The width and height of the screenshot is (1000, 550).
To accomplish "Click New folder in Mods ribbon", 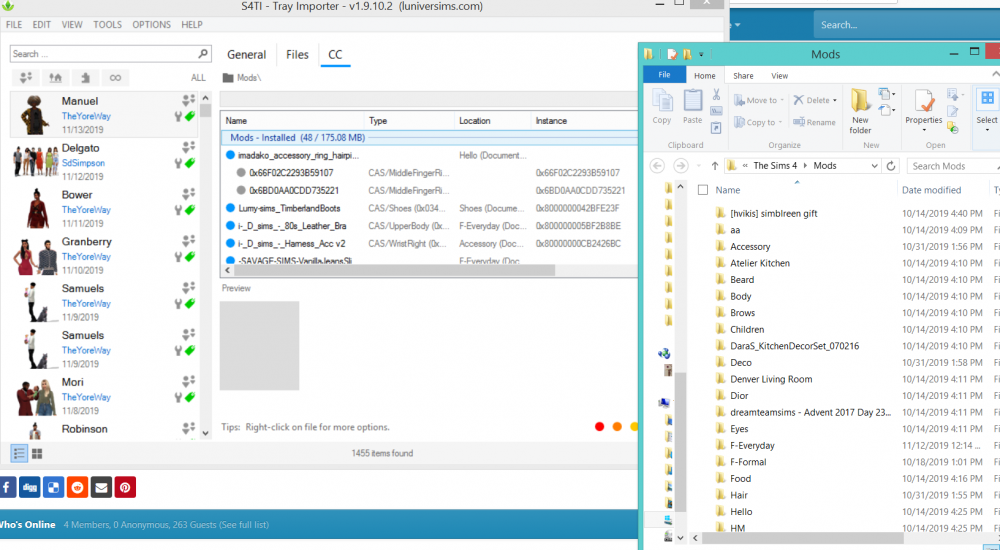I will pyautogui.click(x=860, y=111).
